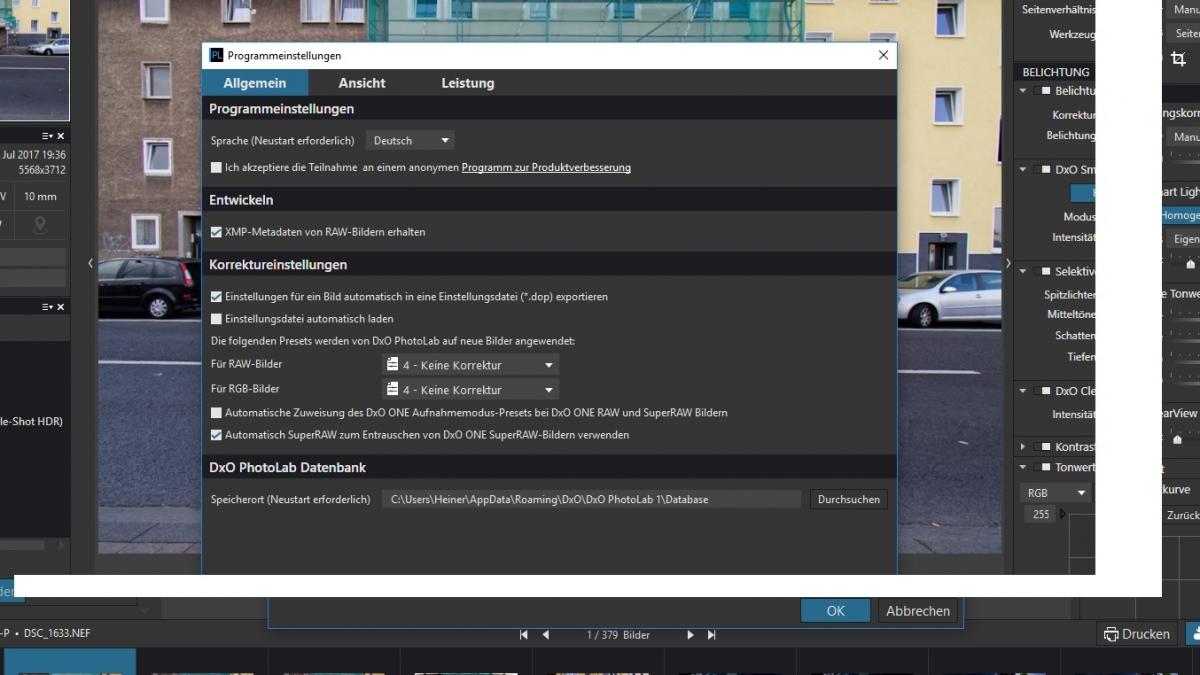Toggle Kontrast palette enable square
Viewport: 1200px width, 675px height.
[x=1047, y=447]
